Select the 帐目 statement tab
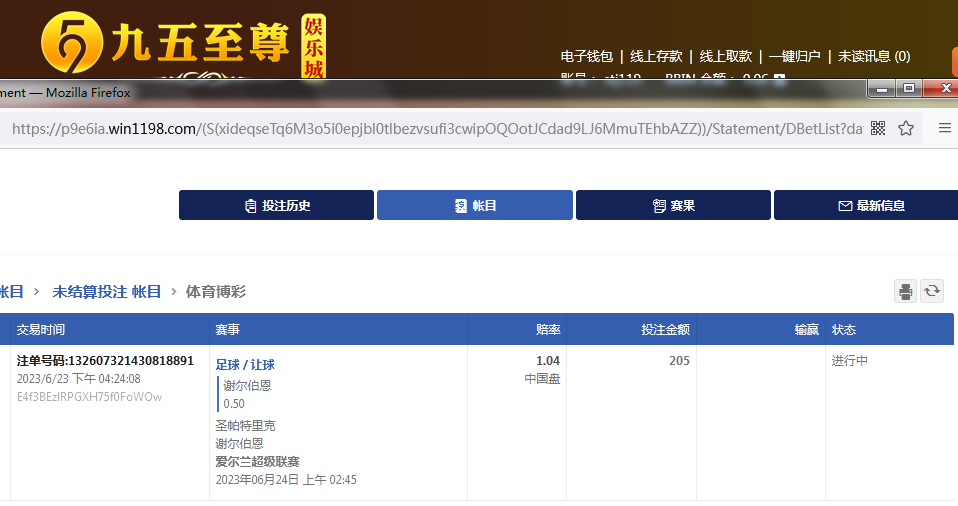 point(475,205)
